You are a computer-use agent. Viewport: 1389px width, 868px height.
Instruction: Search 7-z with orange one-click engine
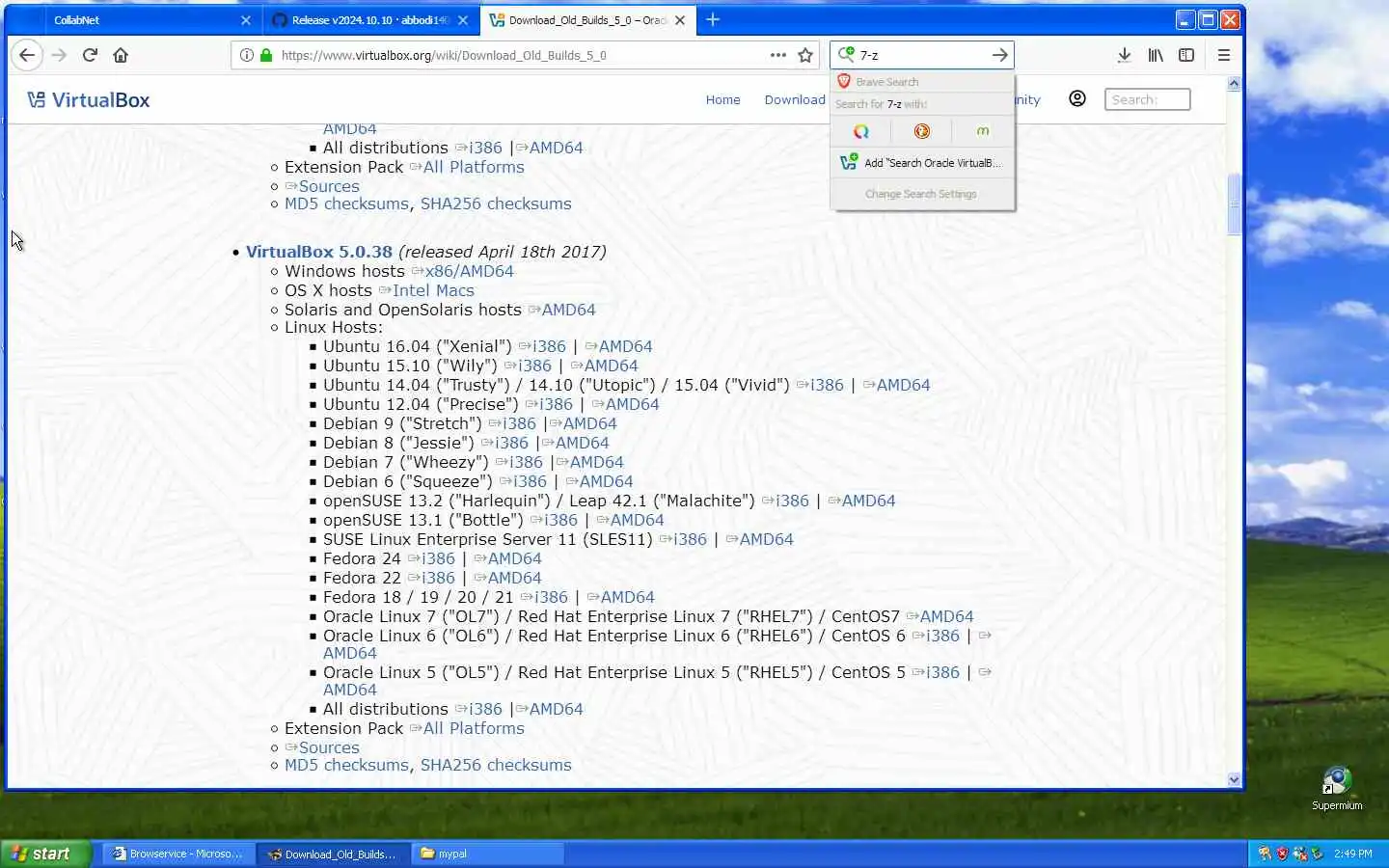pos(922,131)
